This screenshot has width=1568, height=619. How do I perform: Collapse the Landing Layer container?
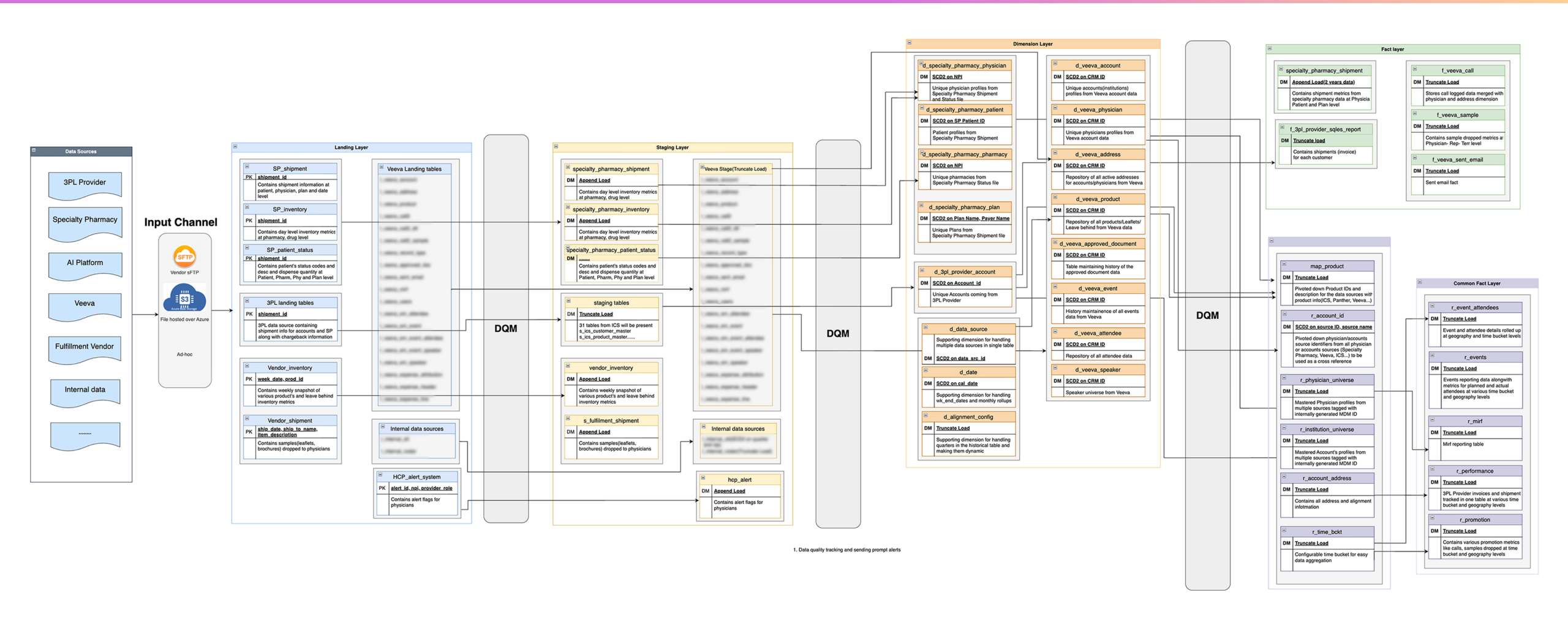point(235,146)
